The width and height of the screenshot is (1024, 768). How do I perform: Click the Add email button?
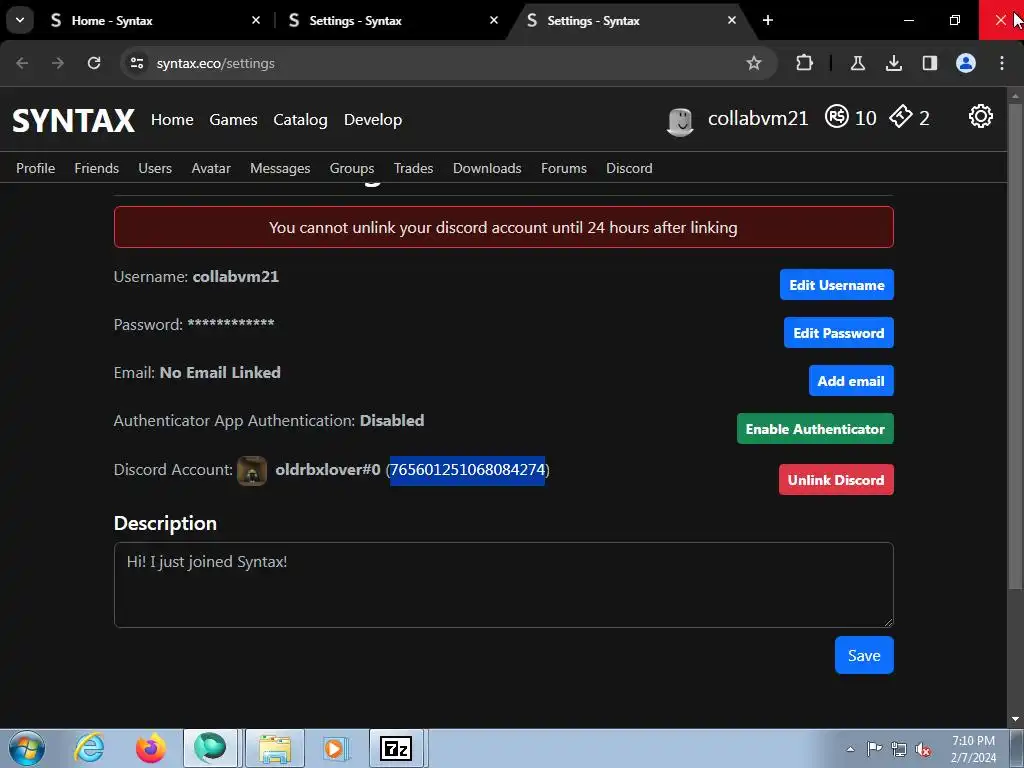point(851,381)
